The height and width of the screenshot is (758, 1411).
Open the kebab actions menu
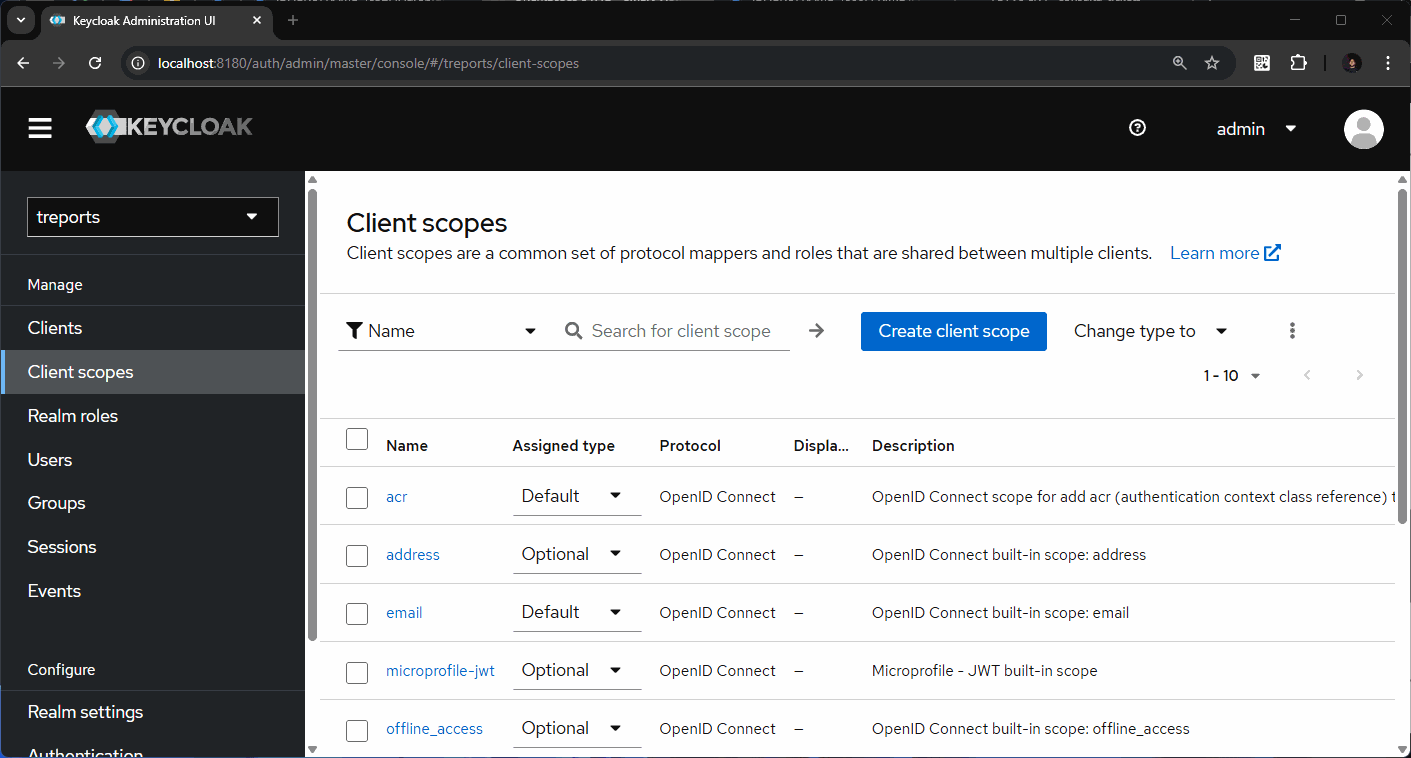(x=1292, y=331)
